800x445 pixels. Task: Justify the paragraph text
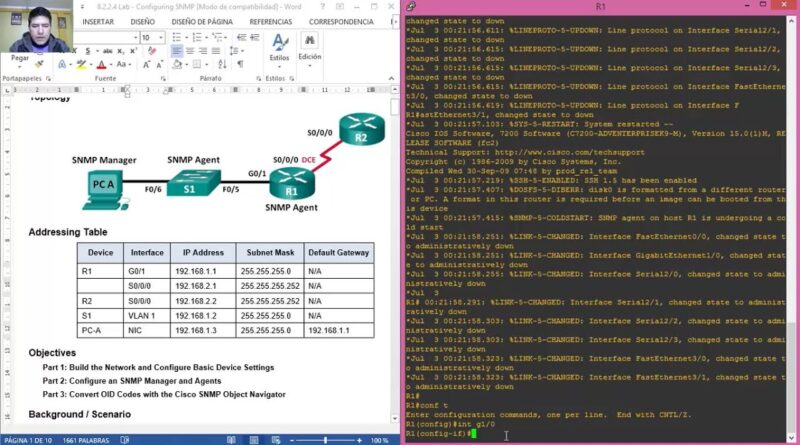click(x=216, y=51)
